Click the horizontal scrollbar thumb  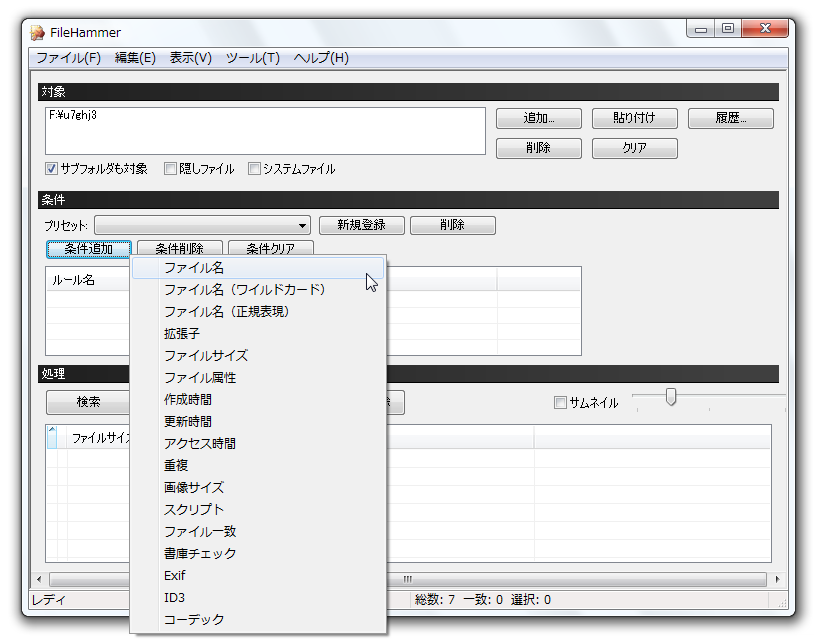tap(407, 579)
